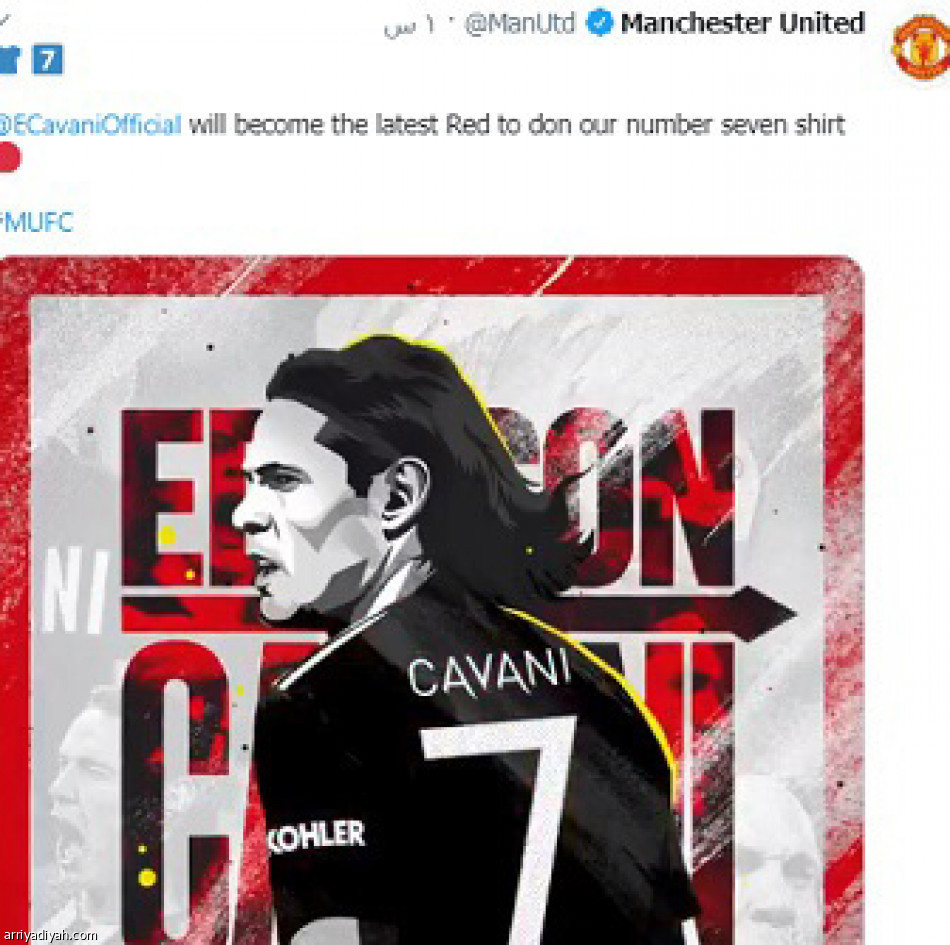
Task: Open the @ManUtd handle link
Action: 520,24
